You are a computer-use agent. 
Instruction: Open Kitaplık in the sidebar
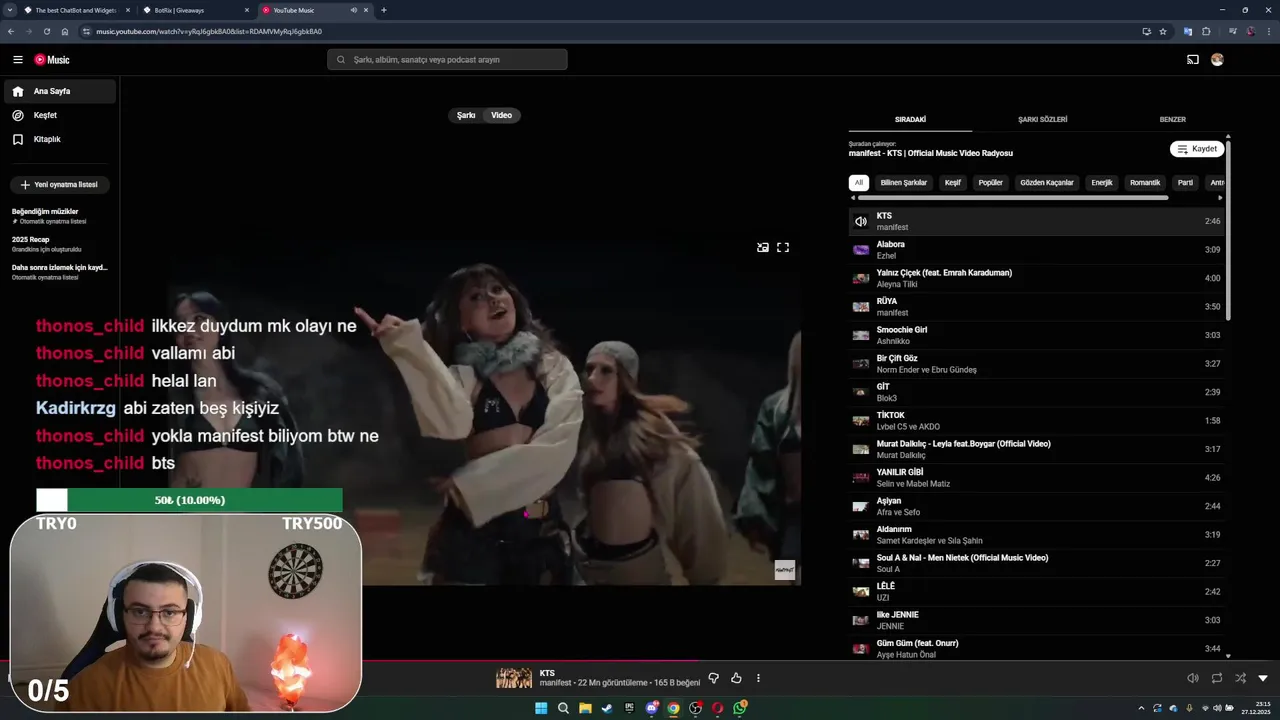point(60,139)
